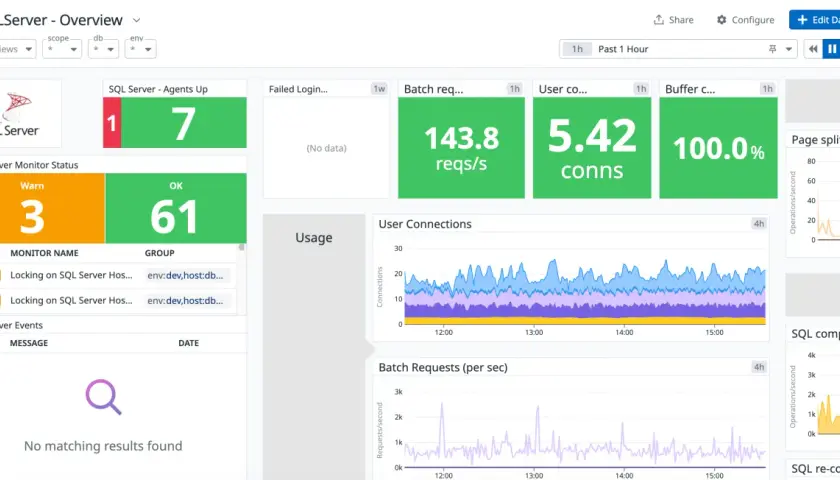Click the 1h badge on User co widget
Viewport: 840px width, 480px height.
(641, 89)
